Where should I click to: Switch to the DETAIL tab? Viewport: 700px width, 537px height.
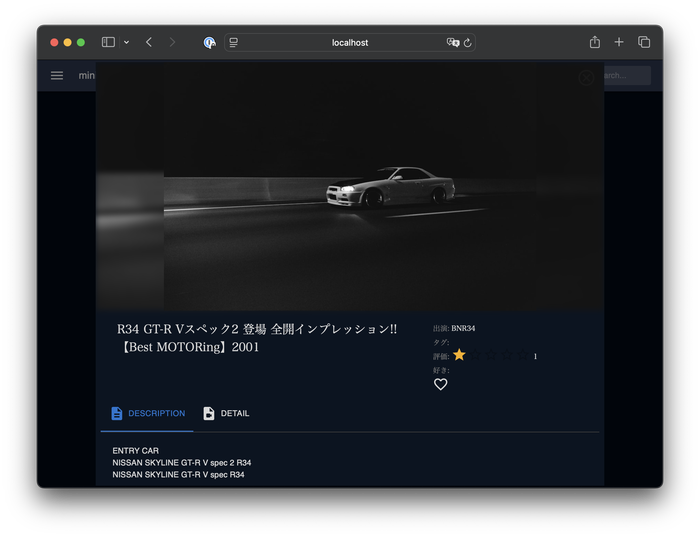(x=226, y=413)
